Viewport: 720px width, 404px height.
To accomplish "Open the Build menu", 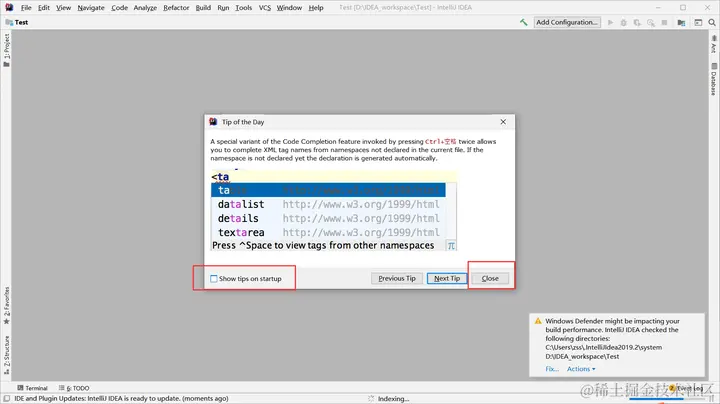I will [x=203, y=8].
